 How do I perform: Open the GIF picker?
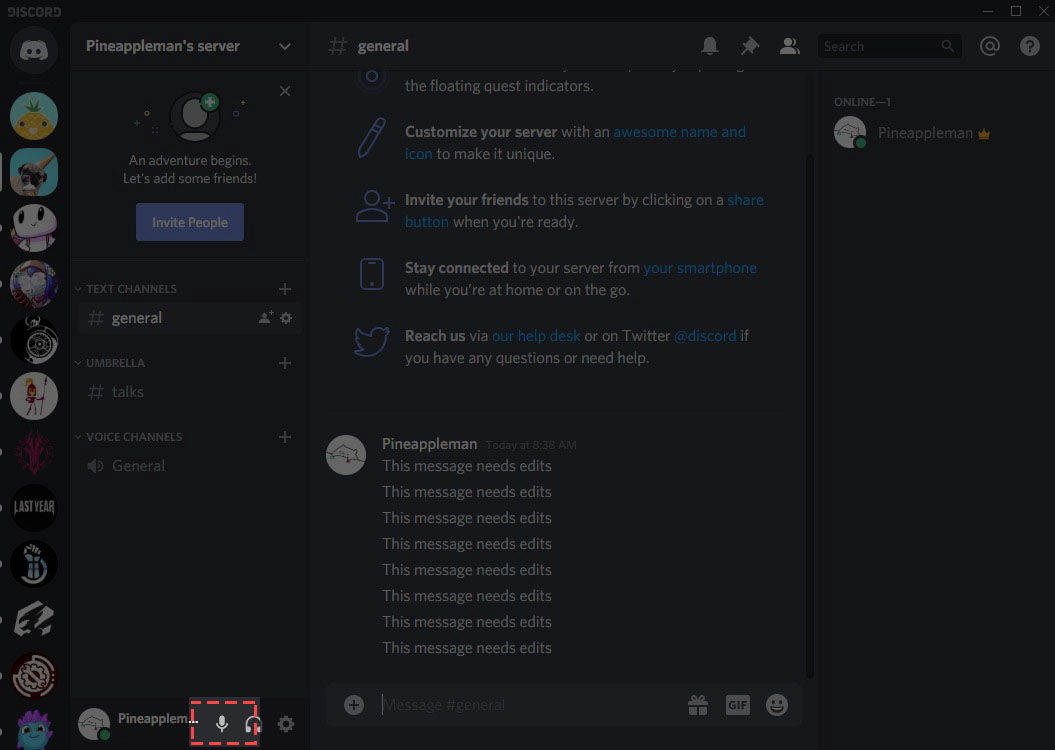point(737,705)
